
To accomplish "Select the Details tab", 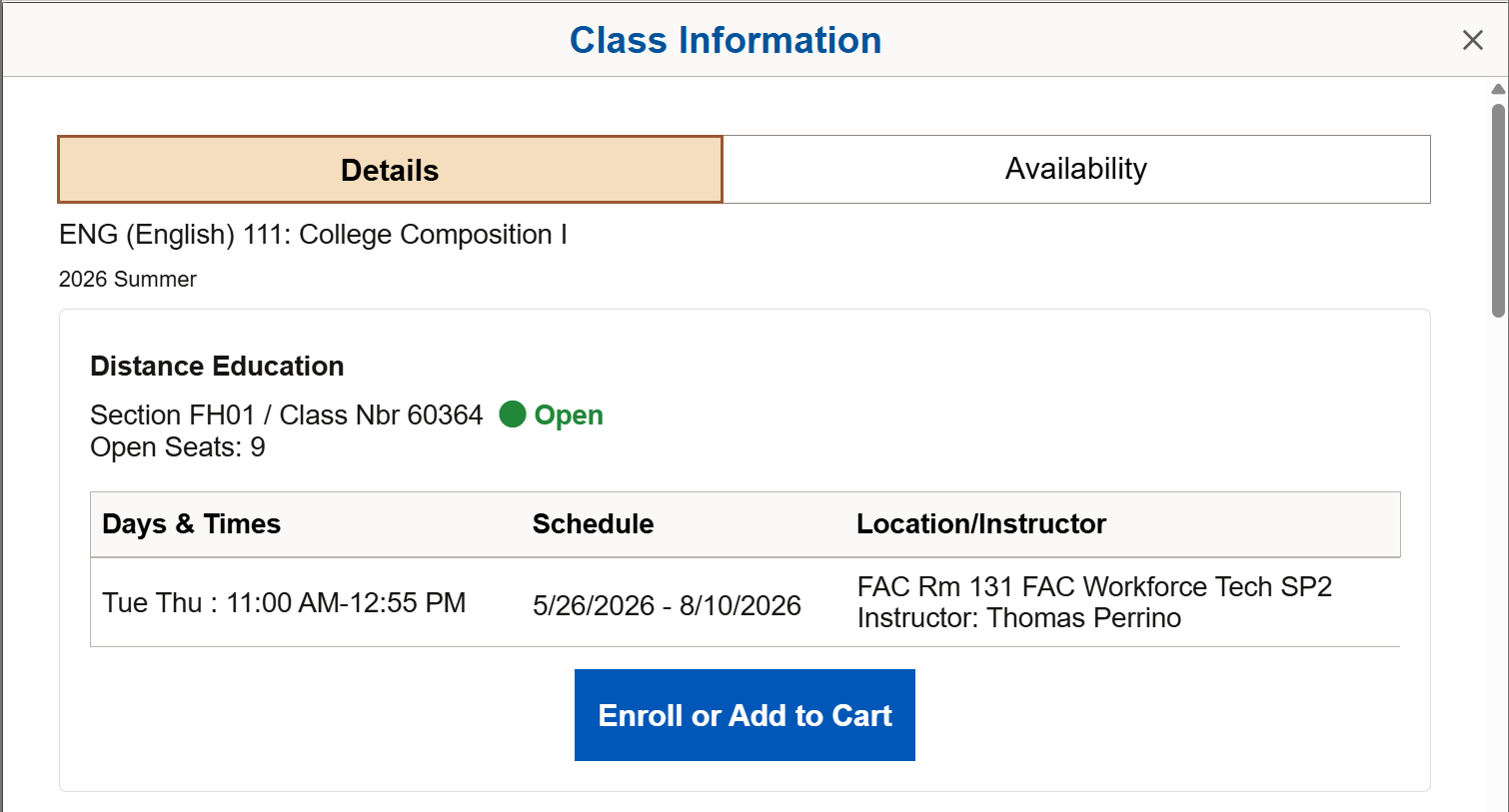I will [389, 169].
